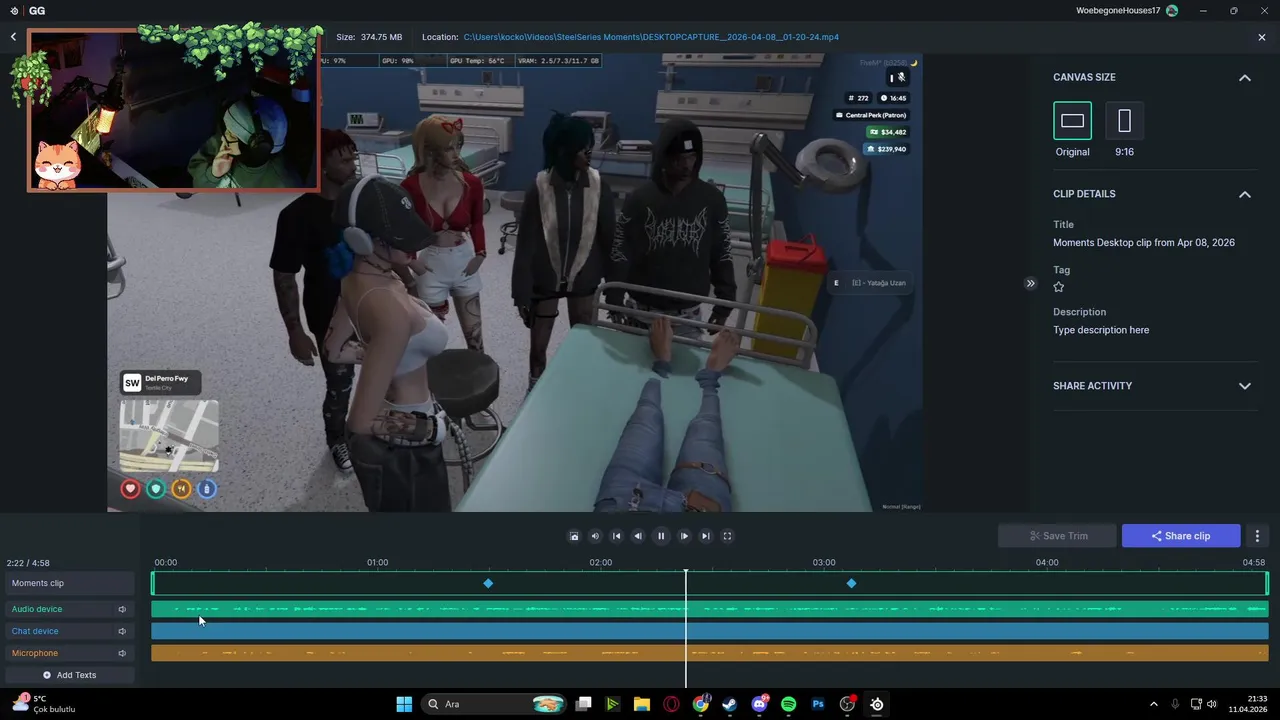
Task: Select the Chat device track label
Action: [35, 631]
